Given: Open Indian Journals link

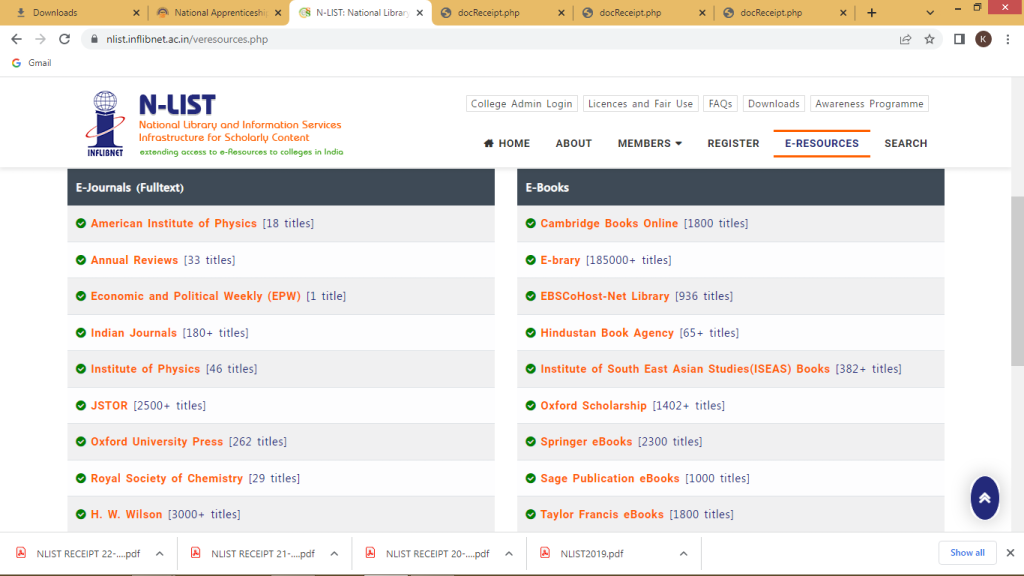Looking at the screenshot, I should [x=134, y=332].
